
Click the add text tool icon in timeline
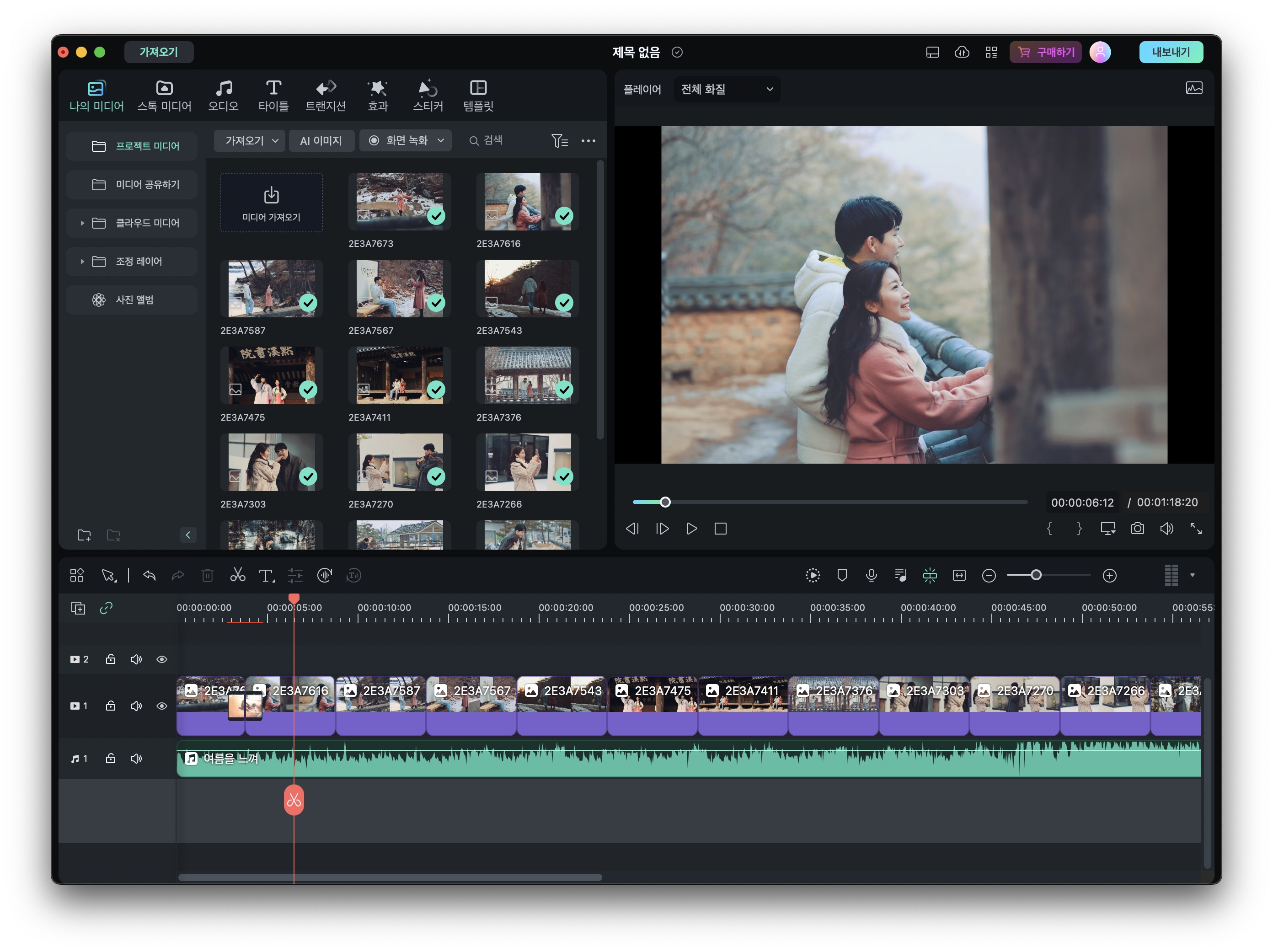click(266, 575)
